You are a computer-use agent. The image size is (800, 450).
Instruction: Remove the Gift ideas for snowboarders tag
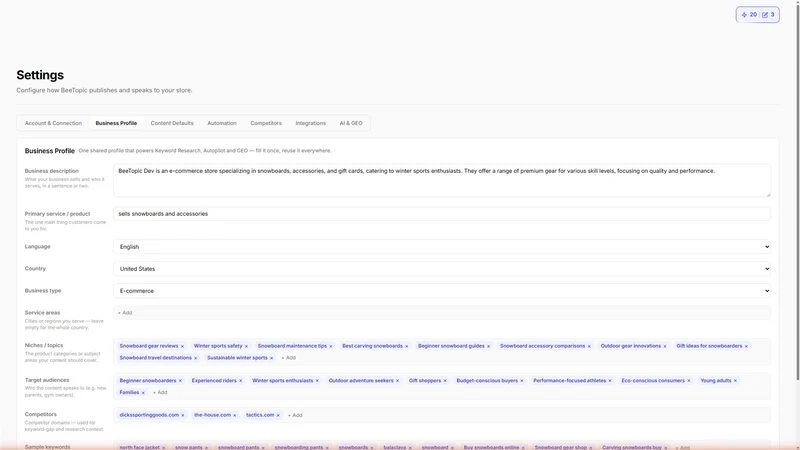(x=746, y=346)
